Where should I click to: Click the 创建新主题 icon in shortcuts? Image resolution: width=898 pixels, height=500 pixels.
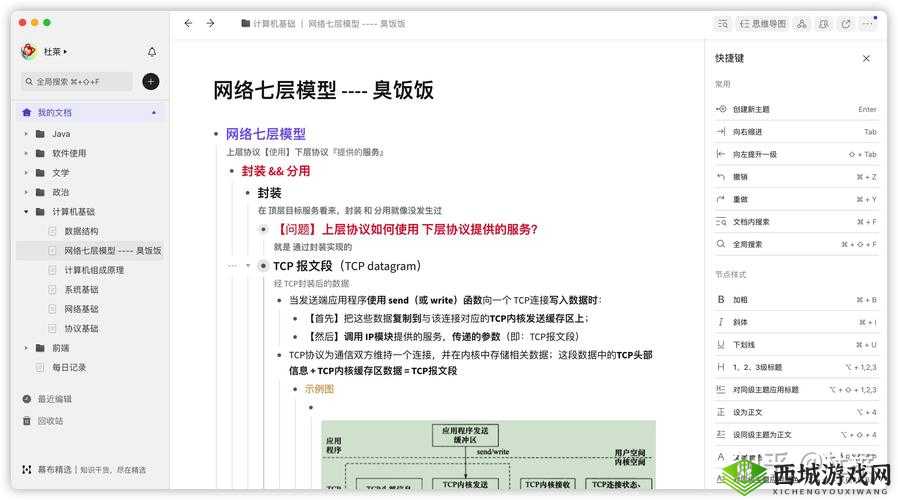(721, 109)
